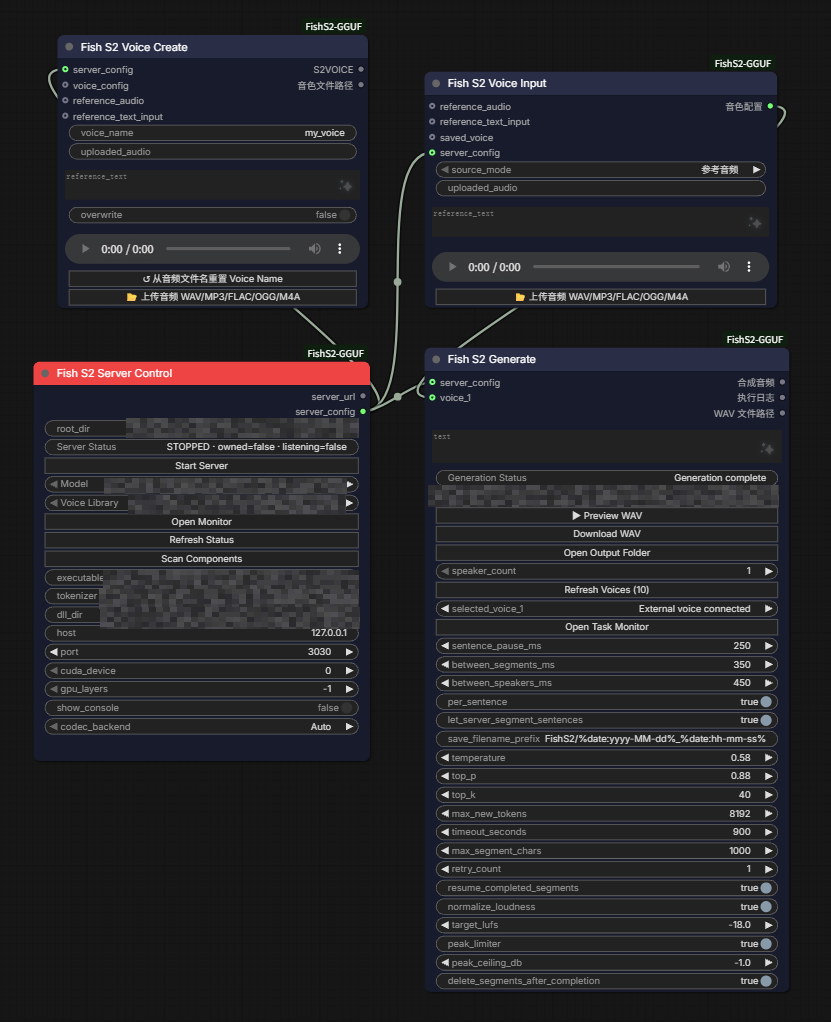The image size is (831, 1022).
Task: Click the voice_name field showing my_voice
Action: (x=212, y=133)
